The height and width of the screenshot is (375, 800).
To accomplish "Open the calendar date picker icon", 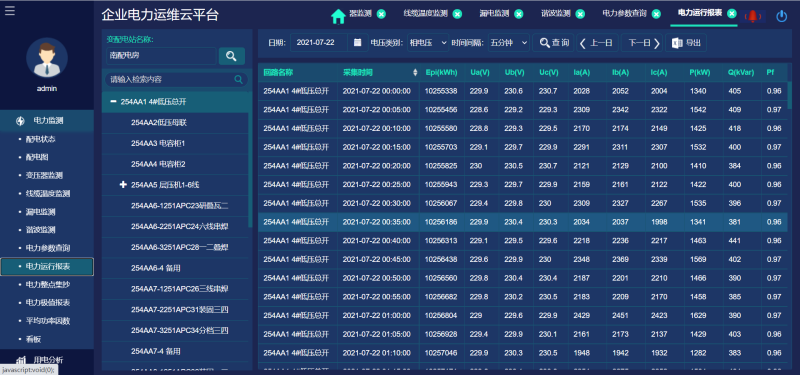I will coord(358,43).
